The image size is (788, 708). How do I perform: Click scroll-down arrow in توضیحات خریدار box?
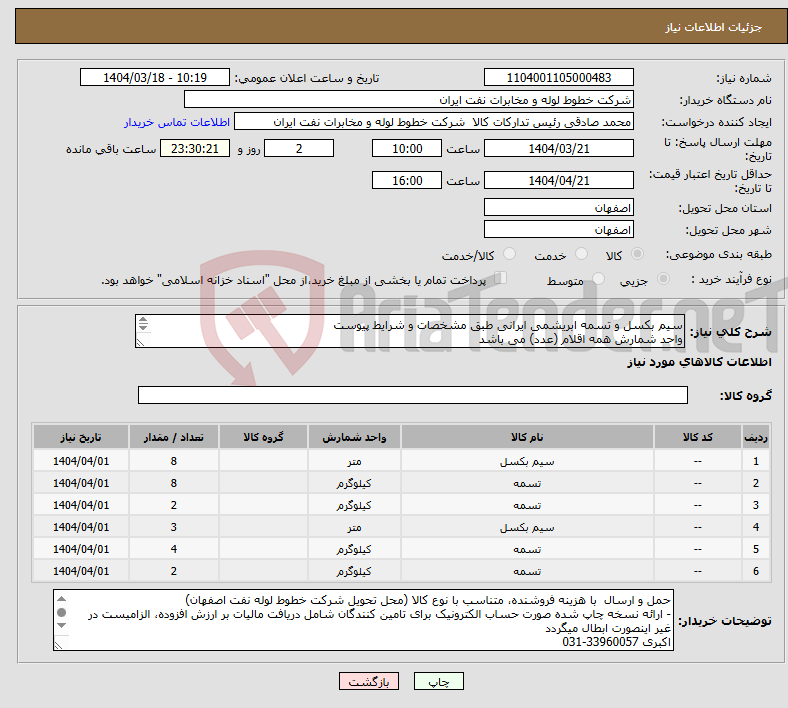click(61, 626)
